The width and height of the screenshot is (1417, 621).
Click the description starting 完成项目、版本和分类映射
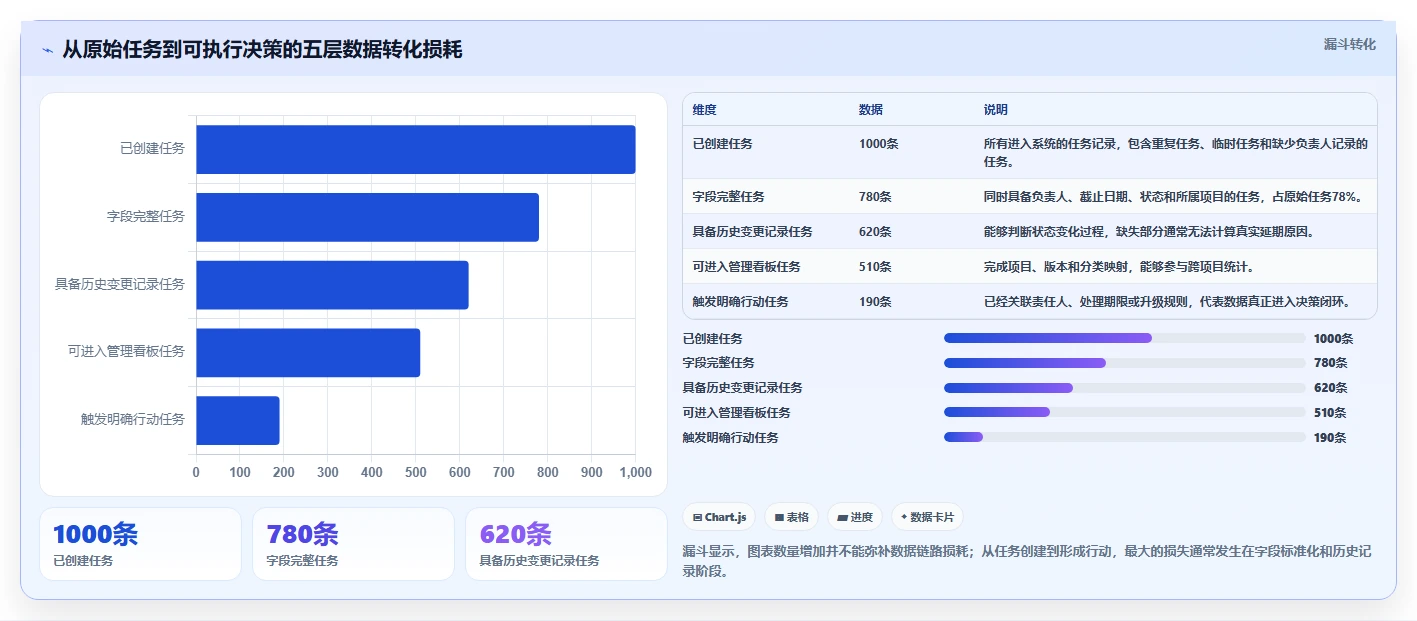tap(1119, 267)
